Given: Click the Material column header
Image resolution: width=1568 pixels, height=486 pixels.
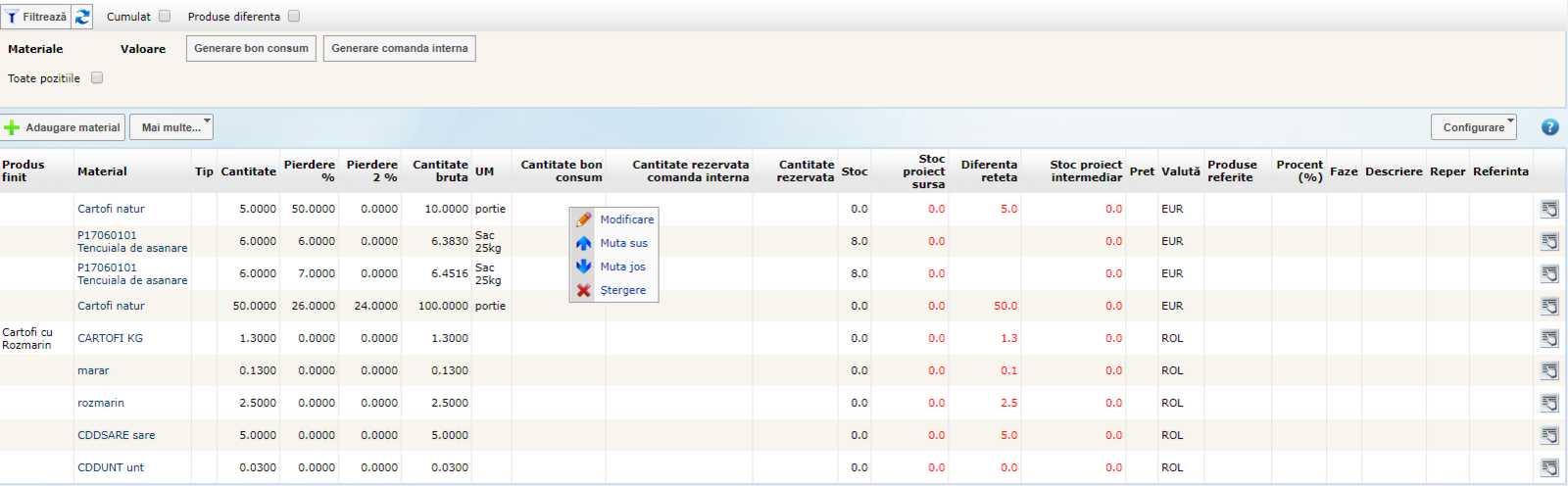Looking at the screenshot, I should pyautogui.click(x=102, y=171).
